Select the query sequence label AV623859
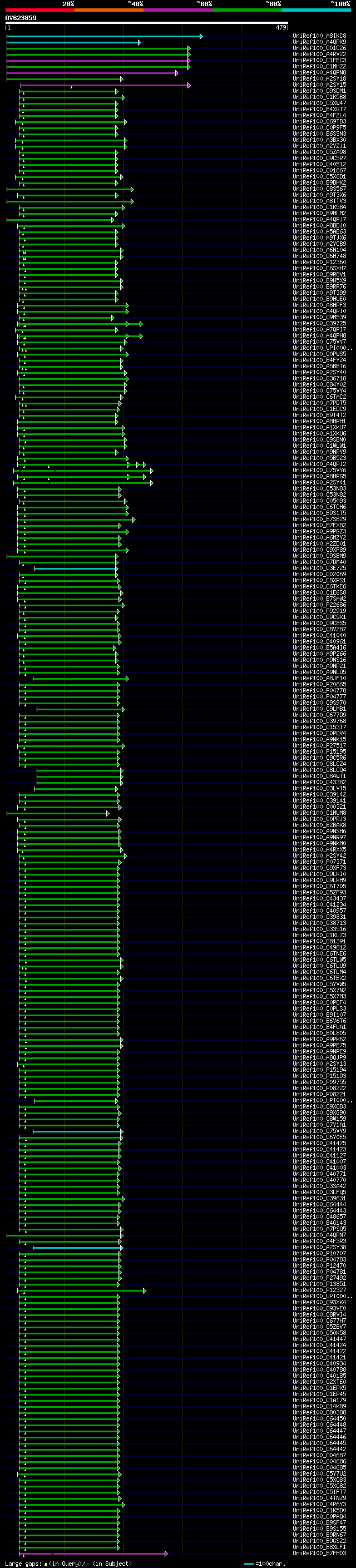 click(21, 18)
